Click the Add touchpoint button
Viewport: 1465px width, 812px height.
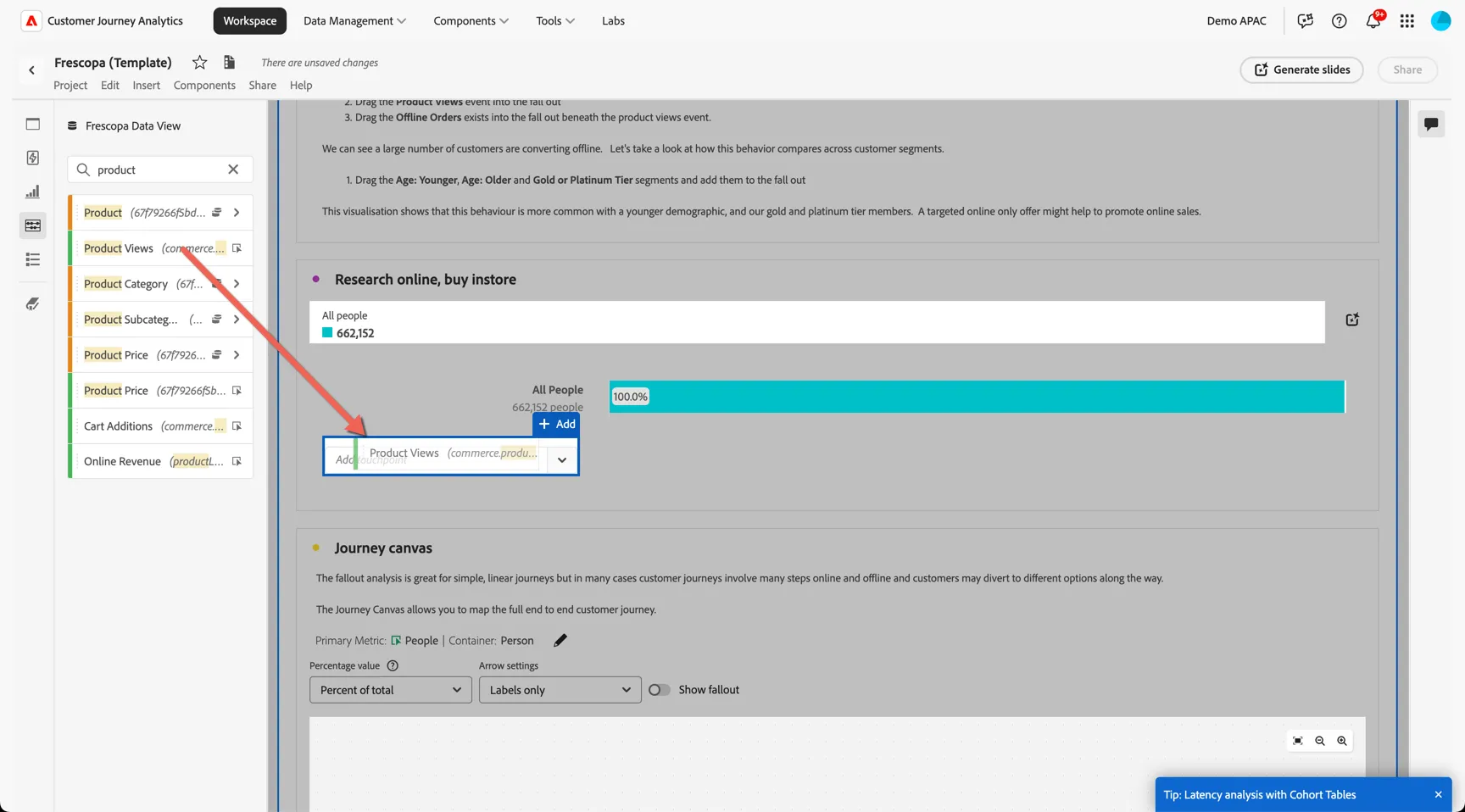click(556, 424)
